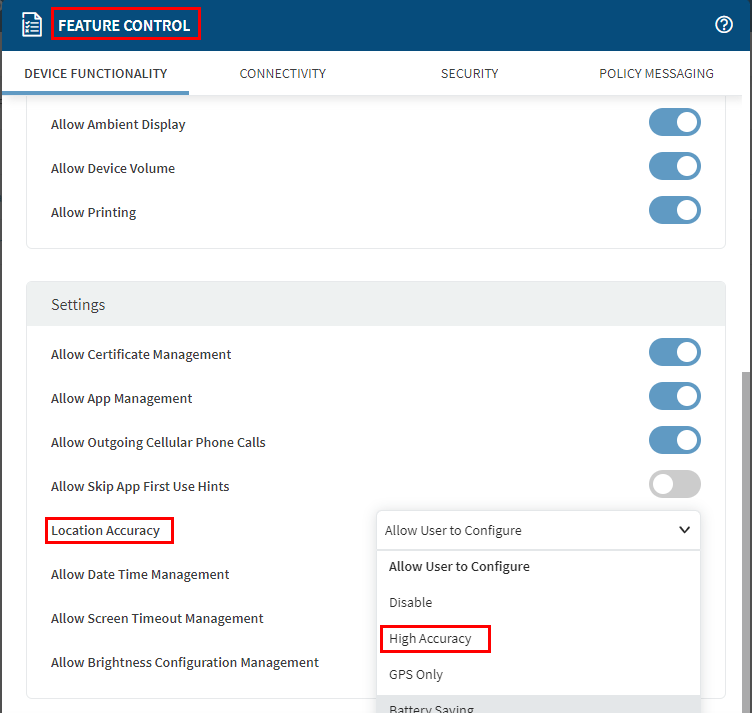
Task: Select GPS Only from the list
Action: click(416, 674)
